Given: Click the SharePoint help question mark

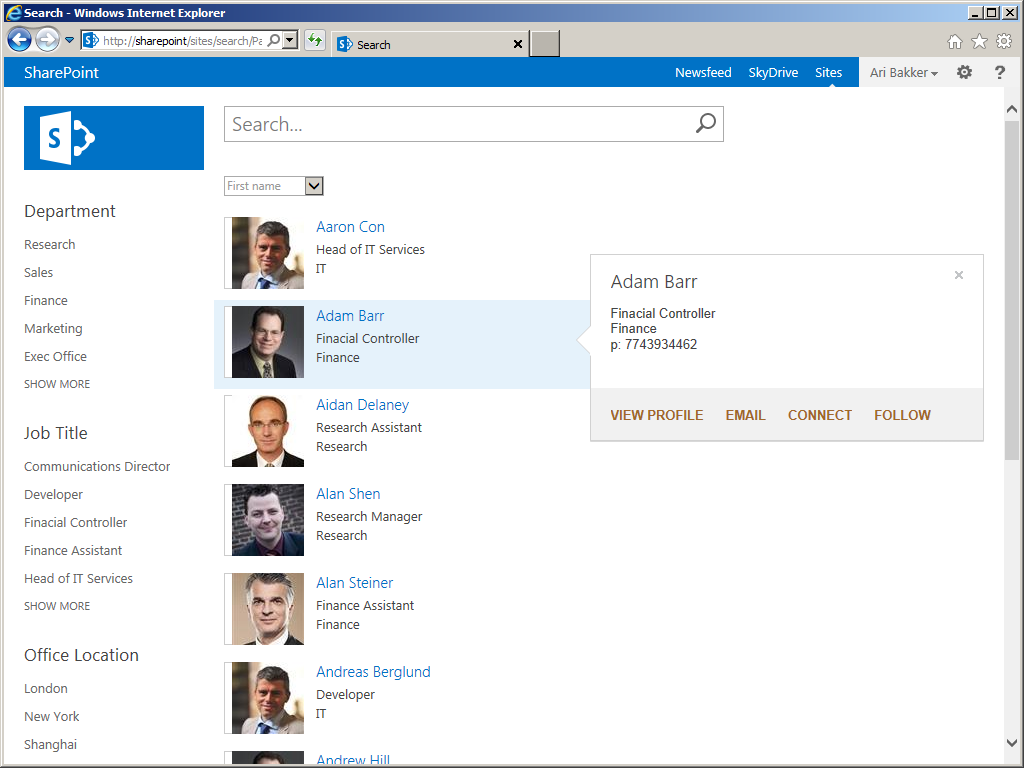Looking at the screenshot, I should click(x=1000, y=72).
